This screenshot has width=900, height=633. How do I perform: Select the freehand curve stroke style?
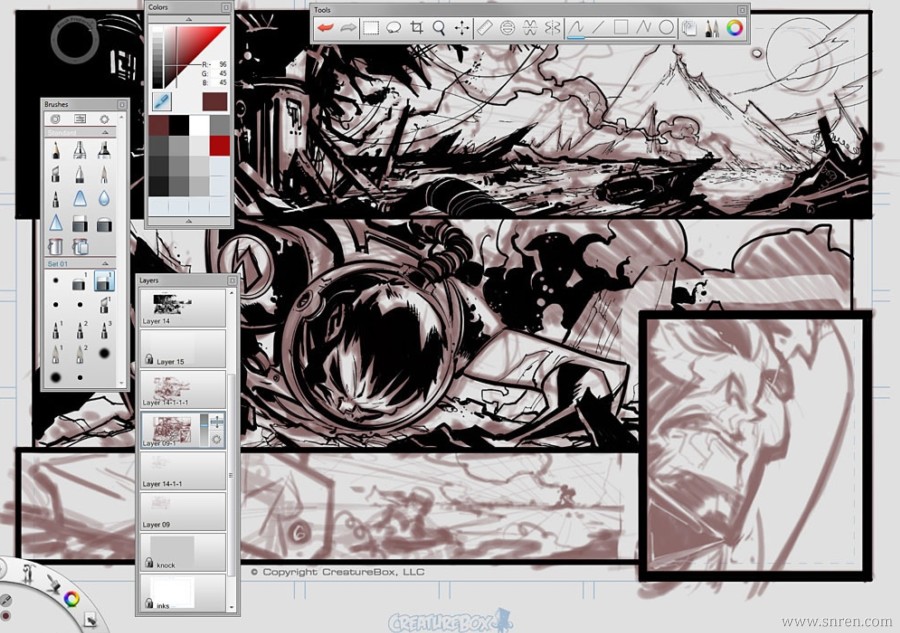click(576, 28)
